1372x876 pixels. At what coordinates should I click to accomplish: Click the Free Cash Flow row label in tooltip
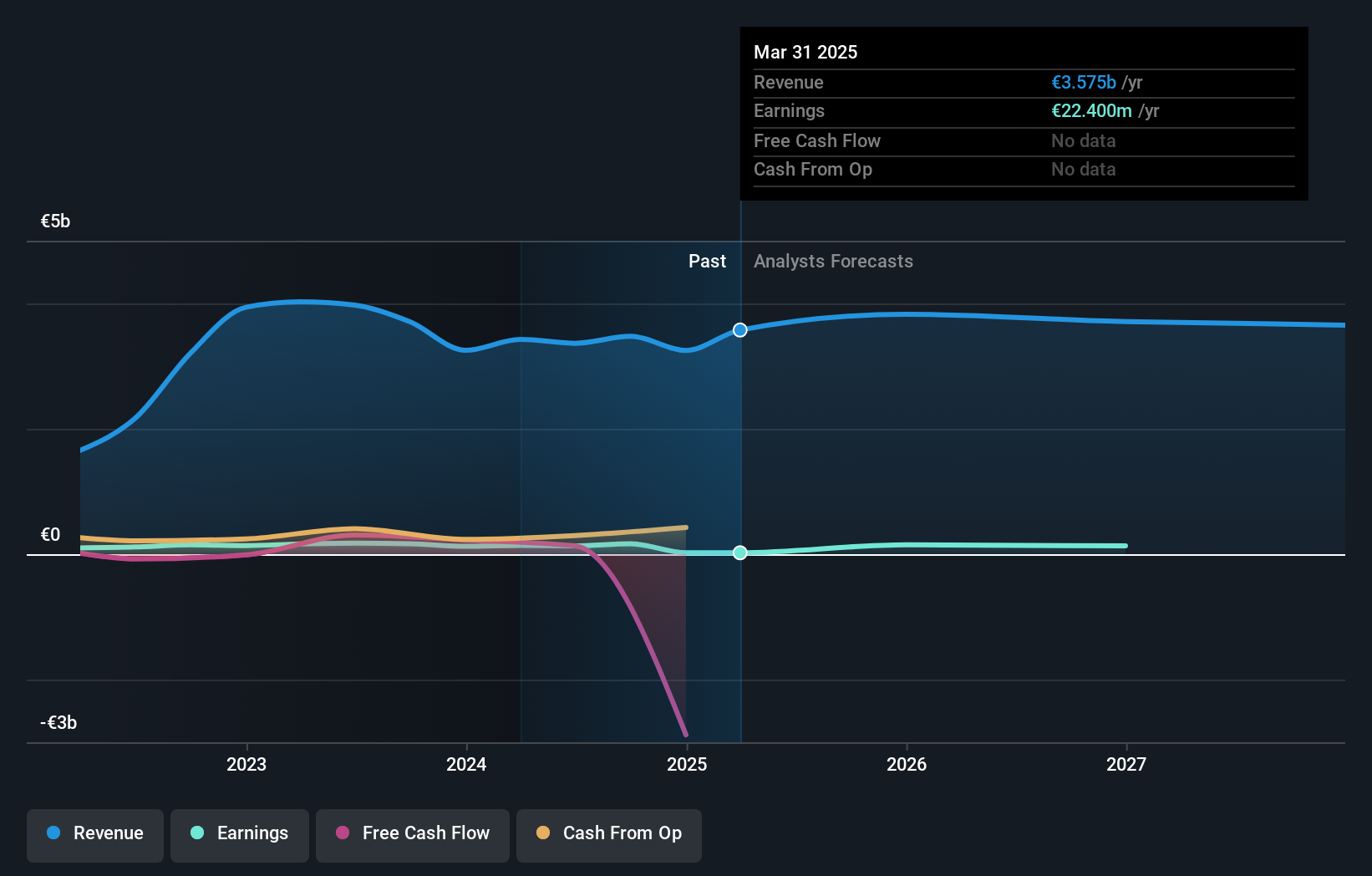(x=817, y=140)
